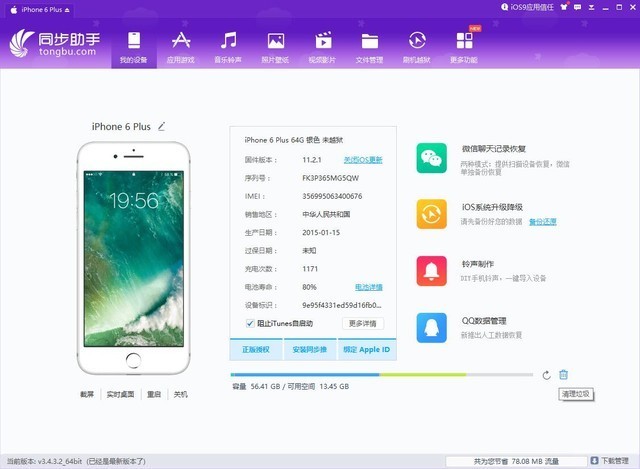Click the 备份还原 (Backup & Restore) link
The height and width of the screenshot is (469, 640).
click(543, 222)
